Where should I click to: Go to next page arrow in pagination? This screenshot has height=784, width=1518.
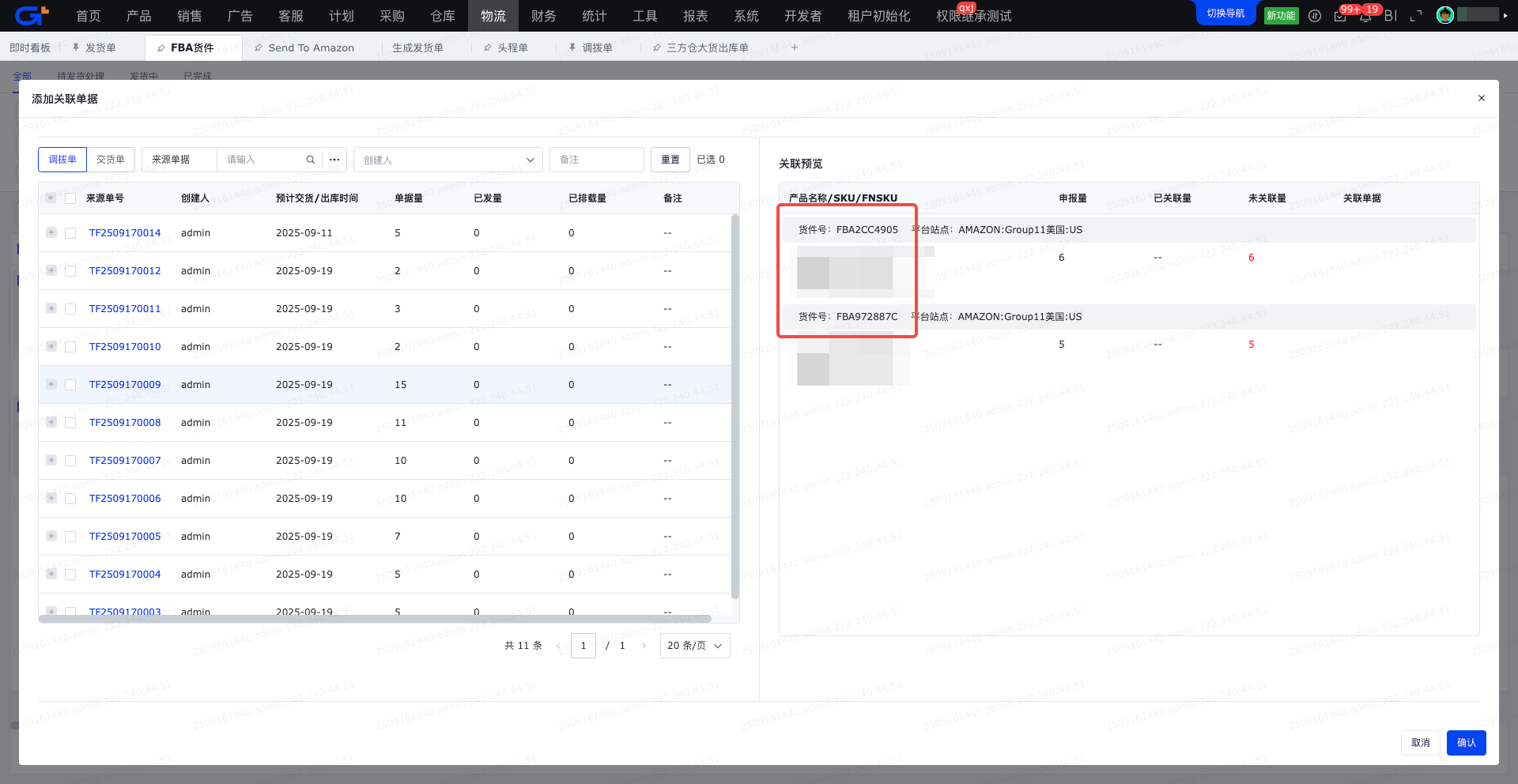coord(644,646)
